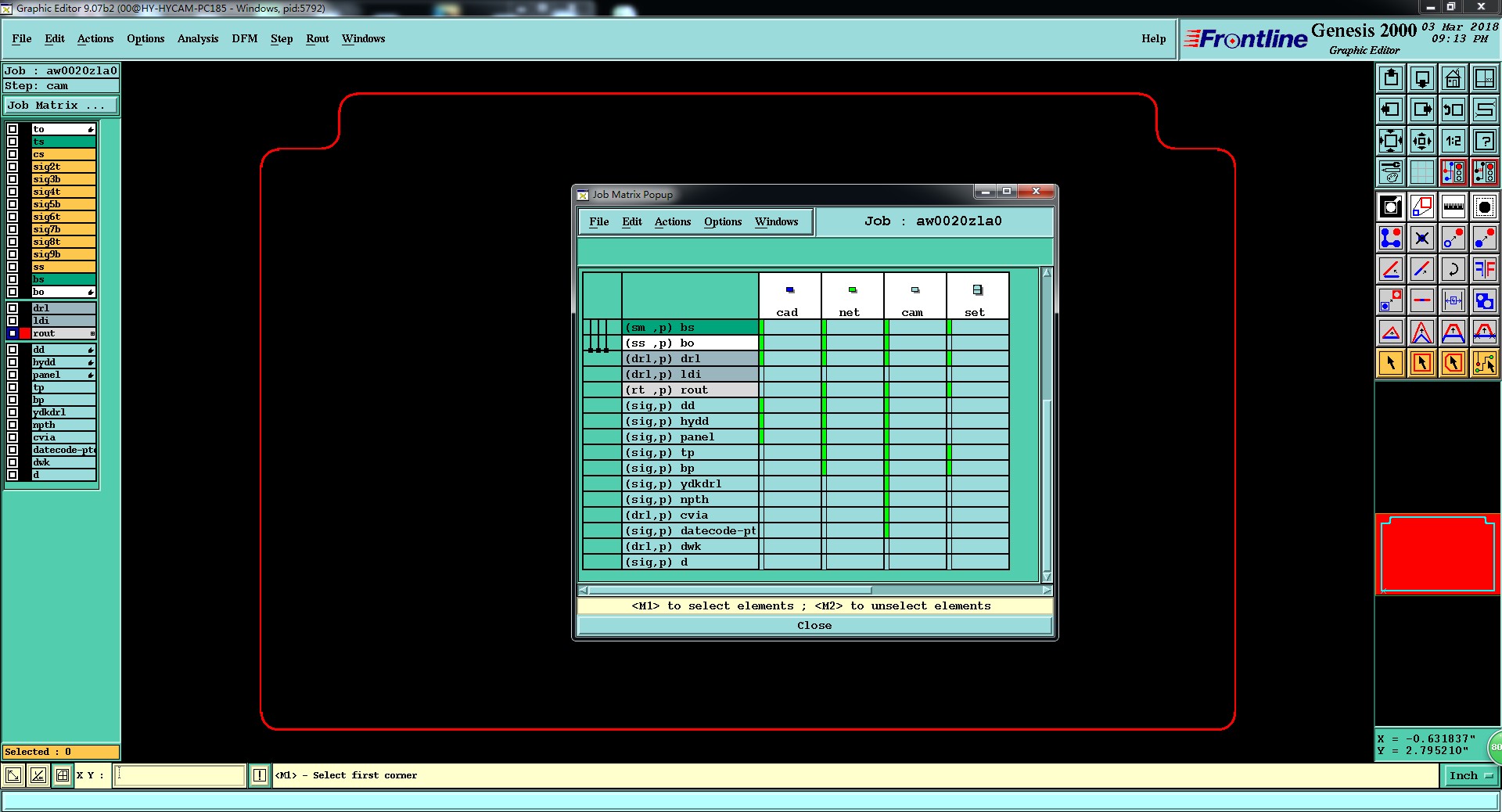1502x812 pixels.
Task: Click the question mark help icon
Action: tap(1485, 141)
